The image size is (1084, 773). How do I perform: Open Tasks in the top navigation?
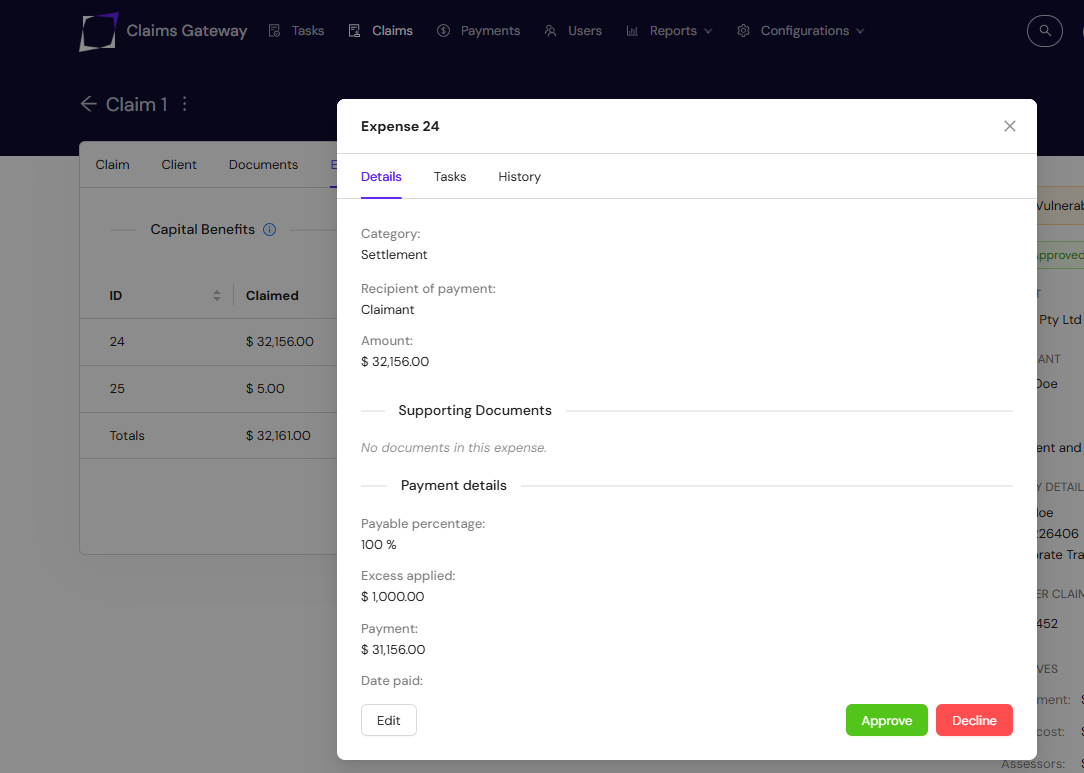297,31
